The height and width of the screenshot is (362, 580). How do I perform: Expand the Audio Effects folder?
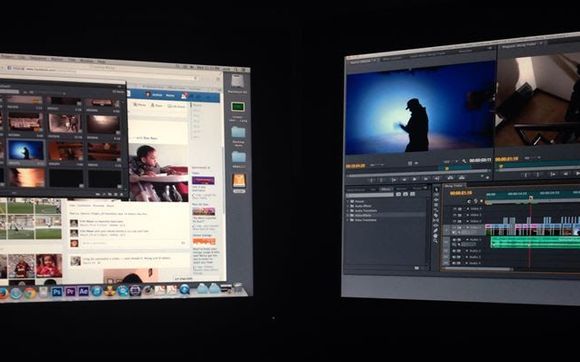(x=348, y=206)
